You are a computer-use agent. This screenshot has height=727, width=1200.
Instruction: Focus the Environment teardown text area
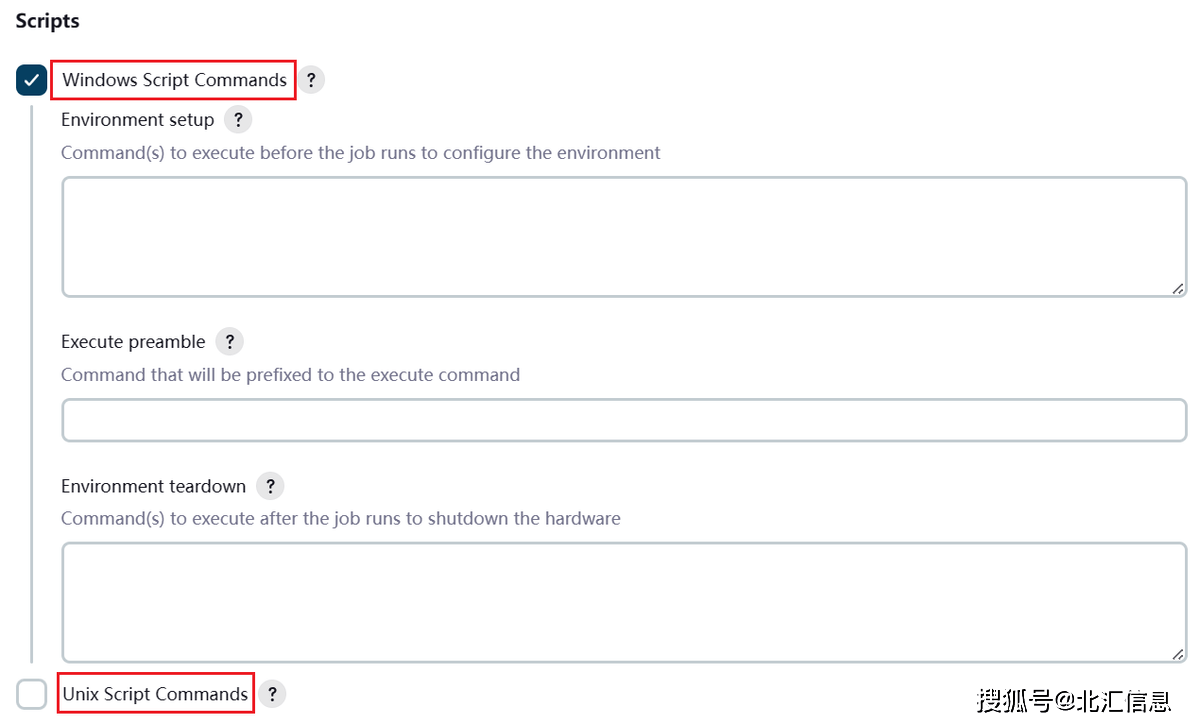coord(624,602)
